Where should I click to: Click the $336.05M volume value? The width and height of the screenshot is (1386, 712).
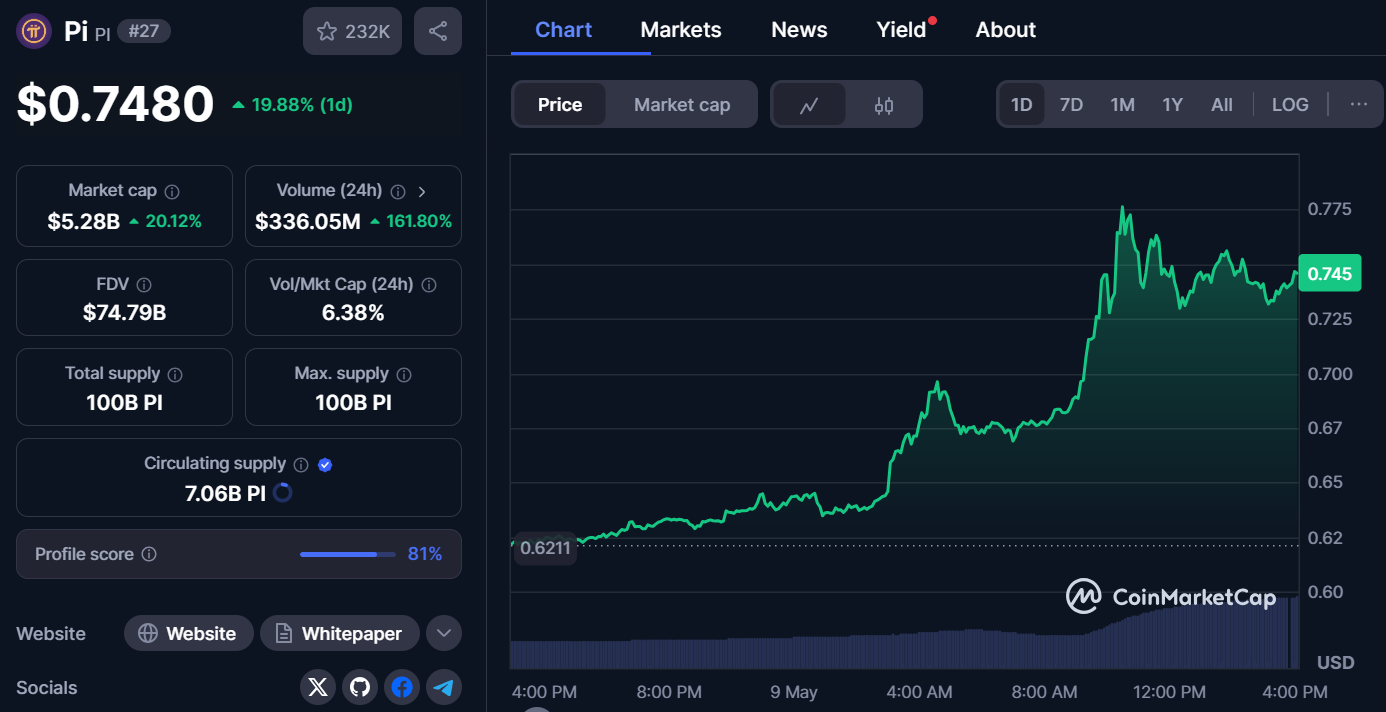[x=308, y=221]
